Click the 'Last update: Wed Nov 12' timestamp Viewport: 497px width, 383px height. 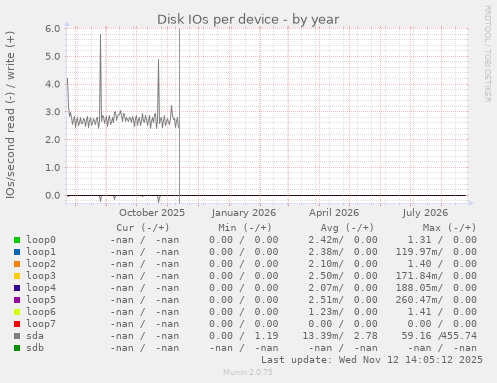coord(372,360)
